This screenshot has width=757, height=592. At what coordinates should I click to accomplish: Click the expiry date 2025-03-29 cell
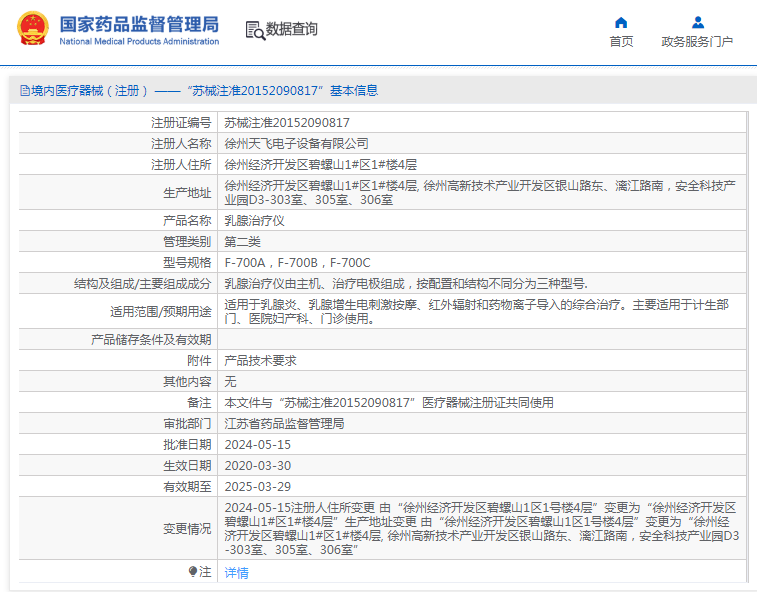click(x=482, y=487)
